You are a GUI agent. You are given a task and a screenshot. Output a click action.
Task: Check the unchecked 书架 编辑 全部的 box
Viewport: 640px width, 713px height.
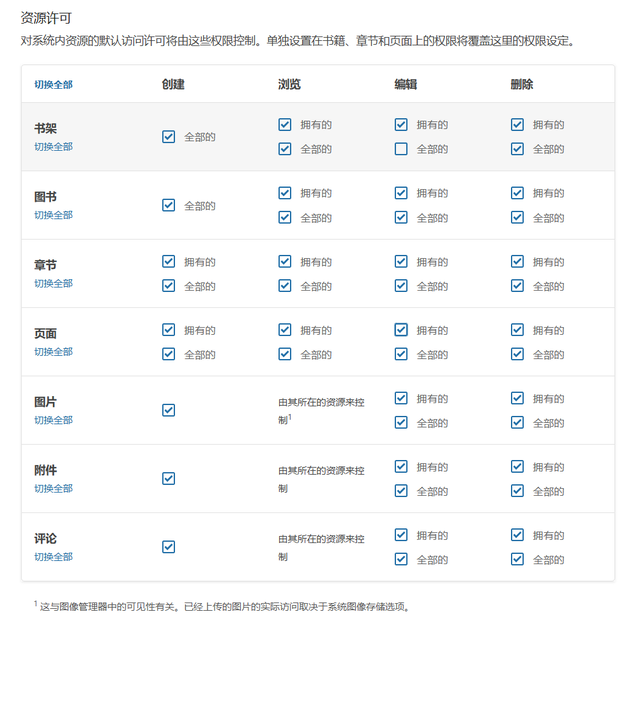[x=401, y=149]
